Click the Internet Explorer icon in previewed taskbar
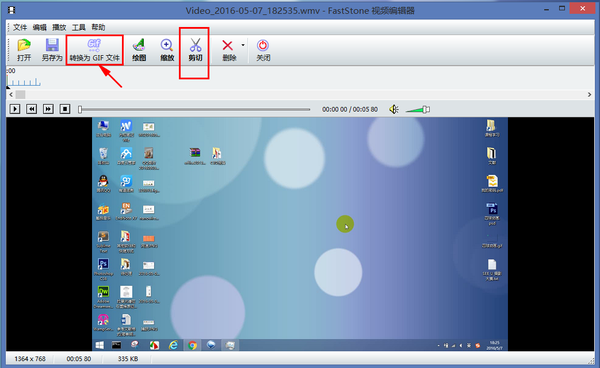 pos(173,345)
